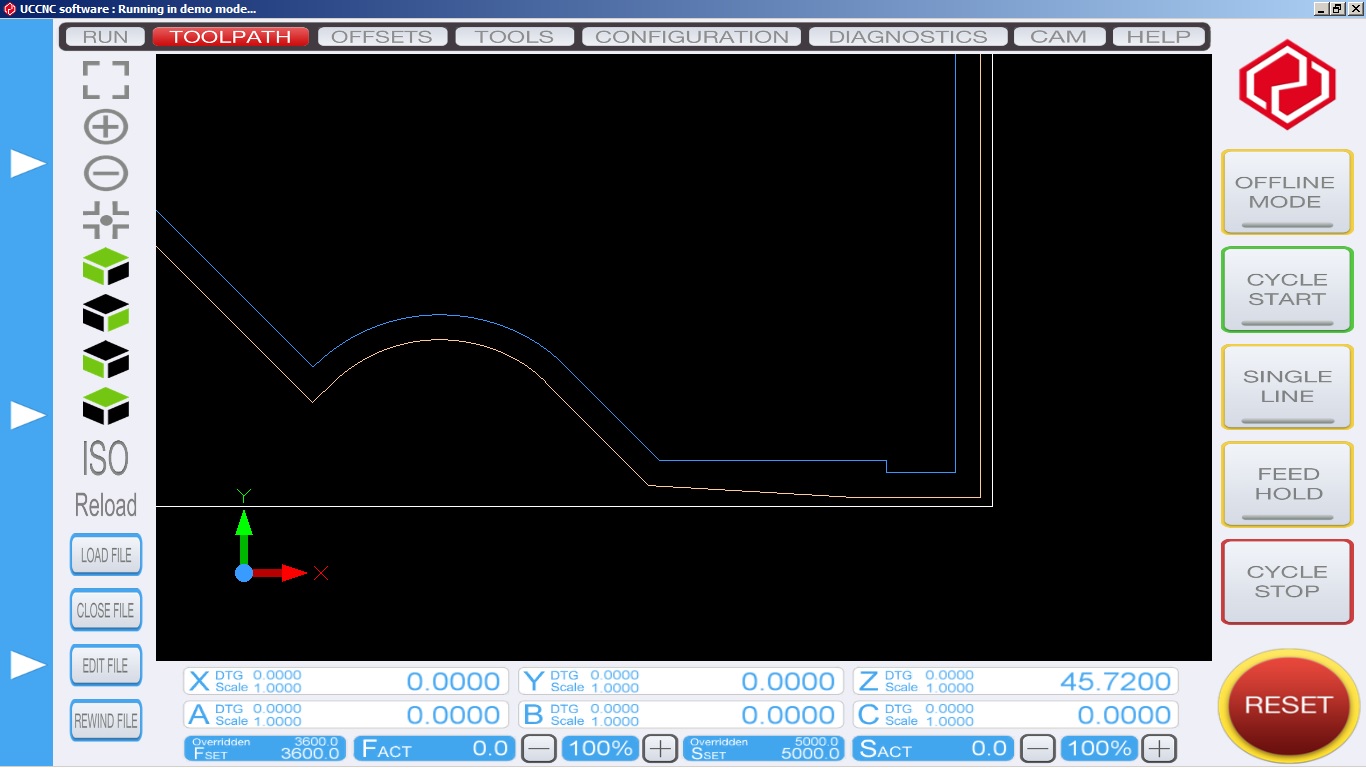Click the middle white arrow on blue sidebar
This screenshot has width=1366, height=768.
pos(28,415)
